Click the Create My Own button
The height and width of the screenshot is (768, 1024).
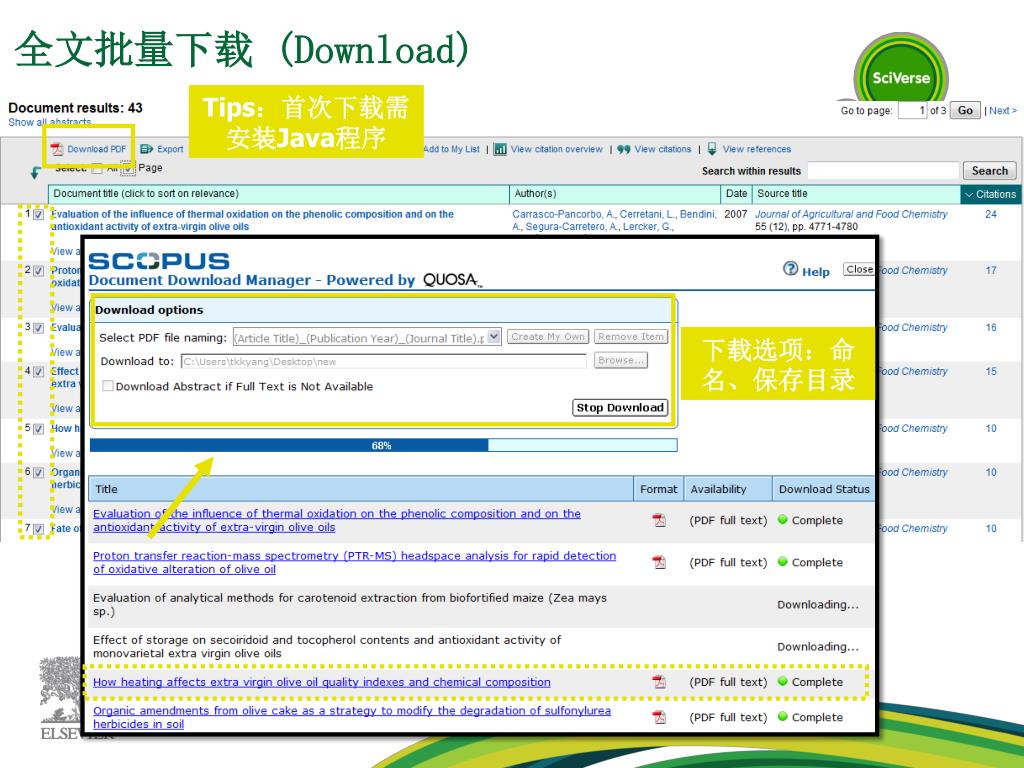(x=548, y=336)
